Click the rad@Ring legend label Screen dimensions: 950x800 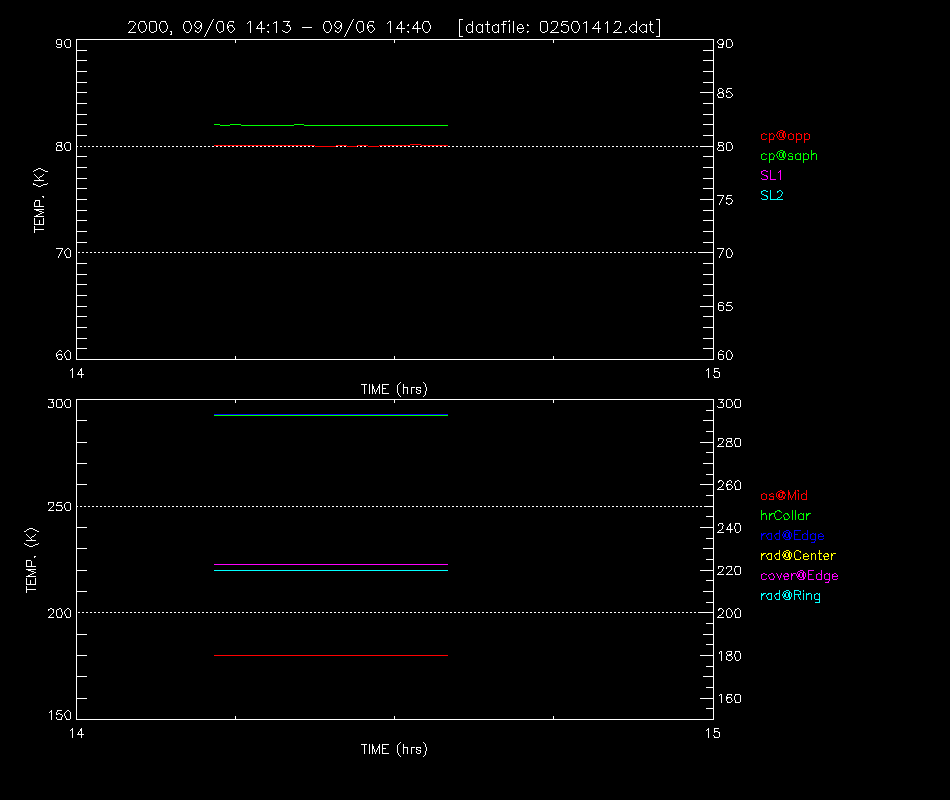[x=790, y=596]
